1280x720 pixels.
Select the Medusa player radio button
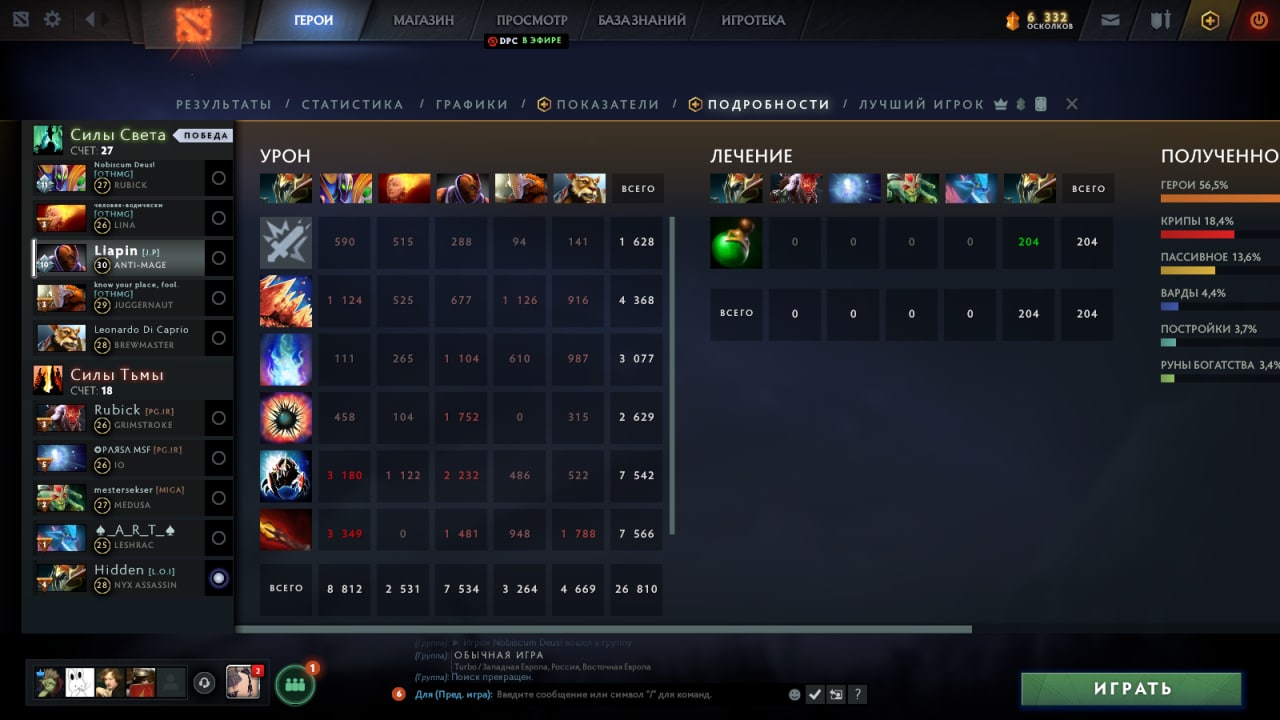[x=218, y=498]
